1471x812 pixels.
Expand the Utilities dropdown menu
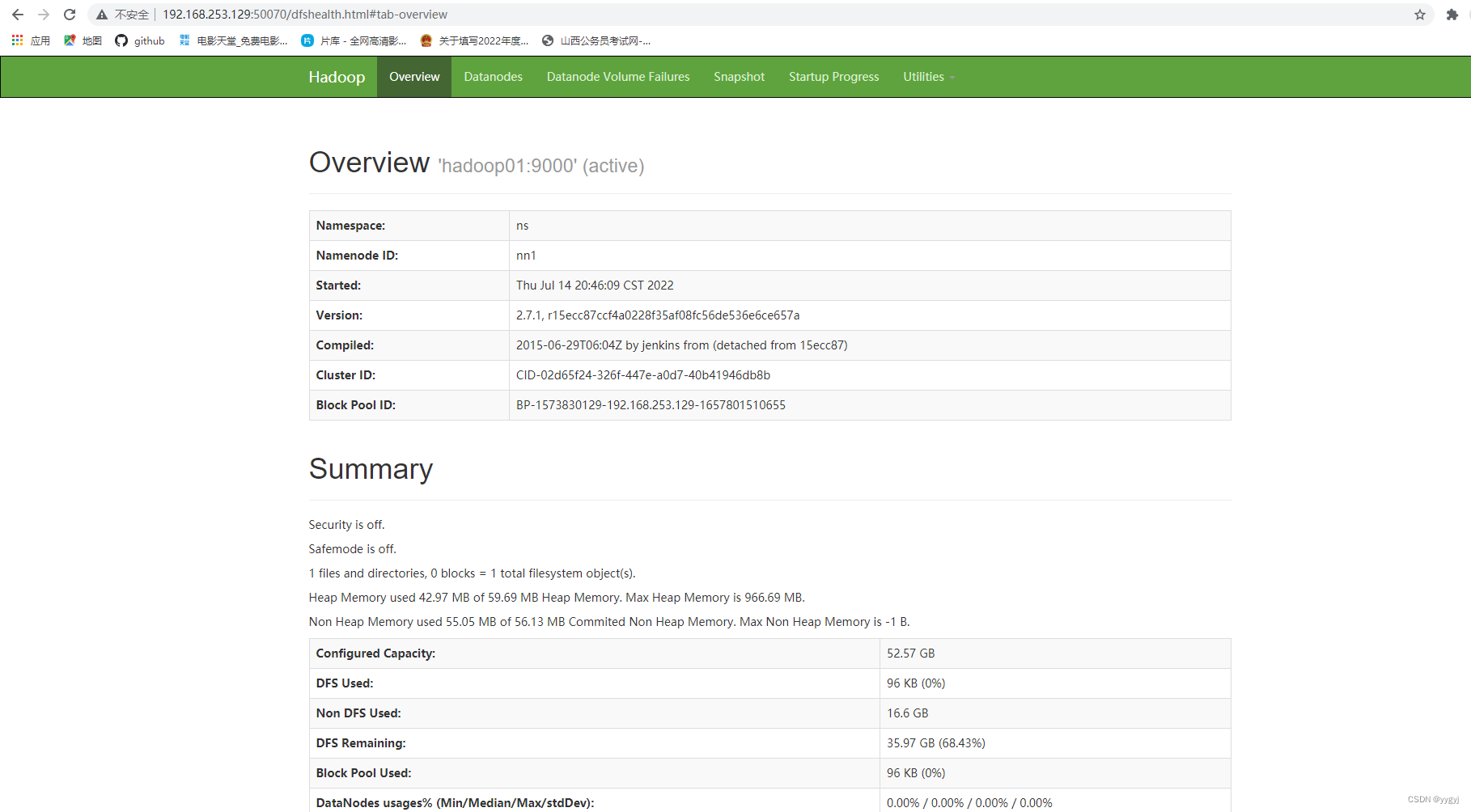coord(929,77)
